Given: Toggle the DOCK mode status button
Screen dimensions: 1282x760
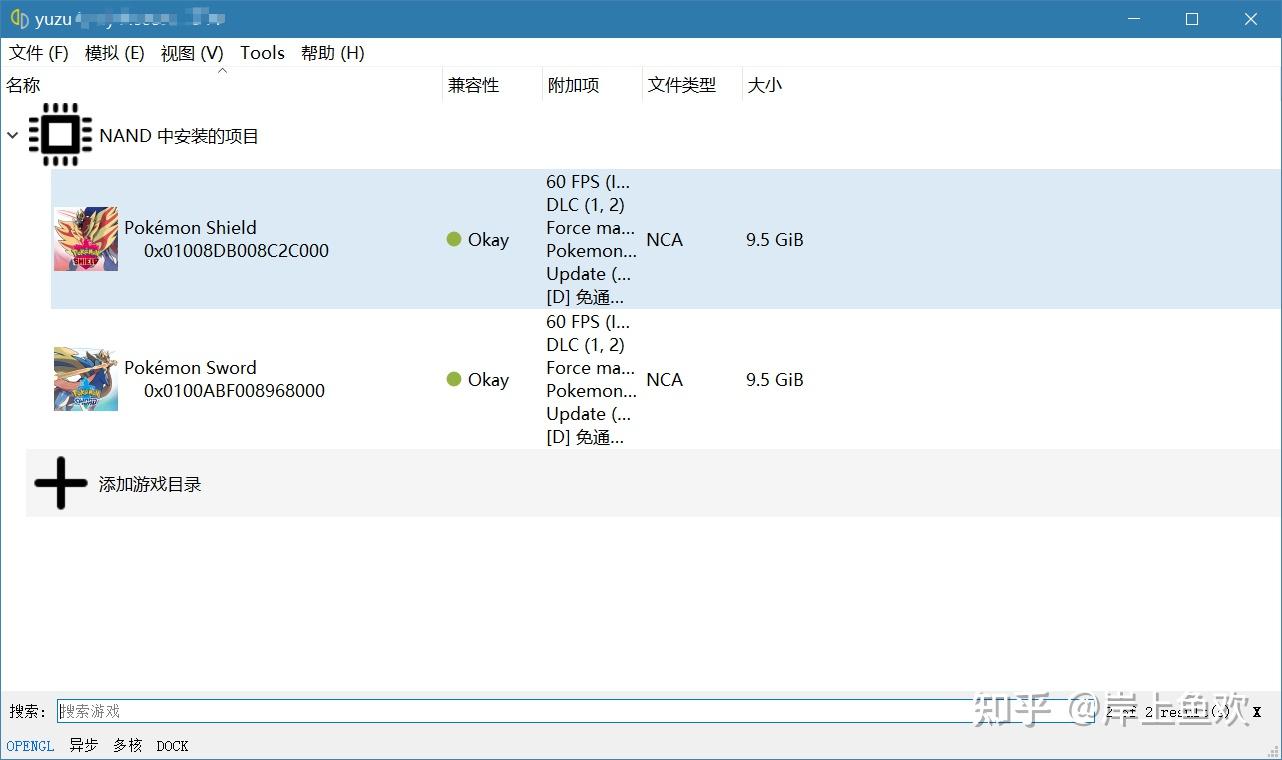Looking at the screenshot, I should [172, 746].
